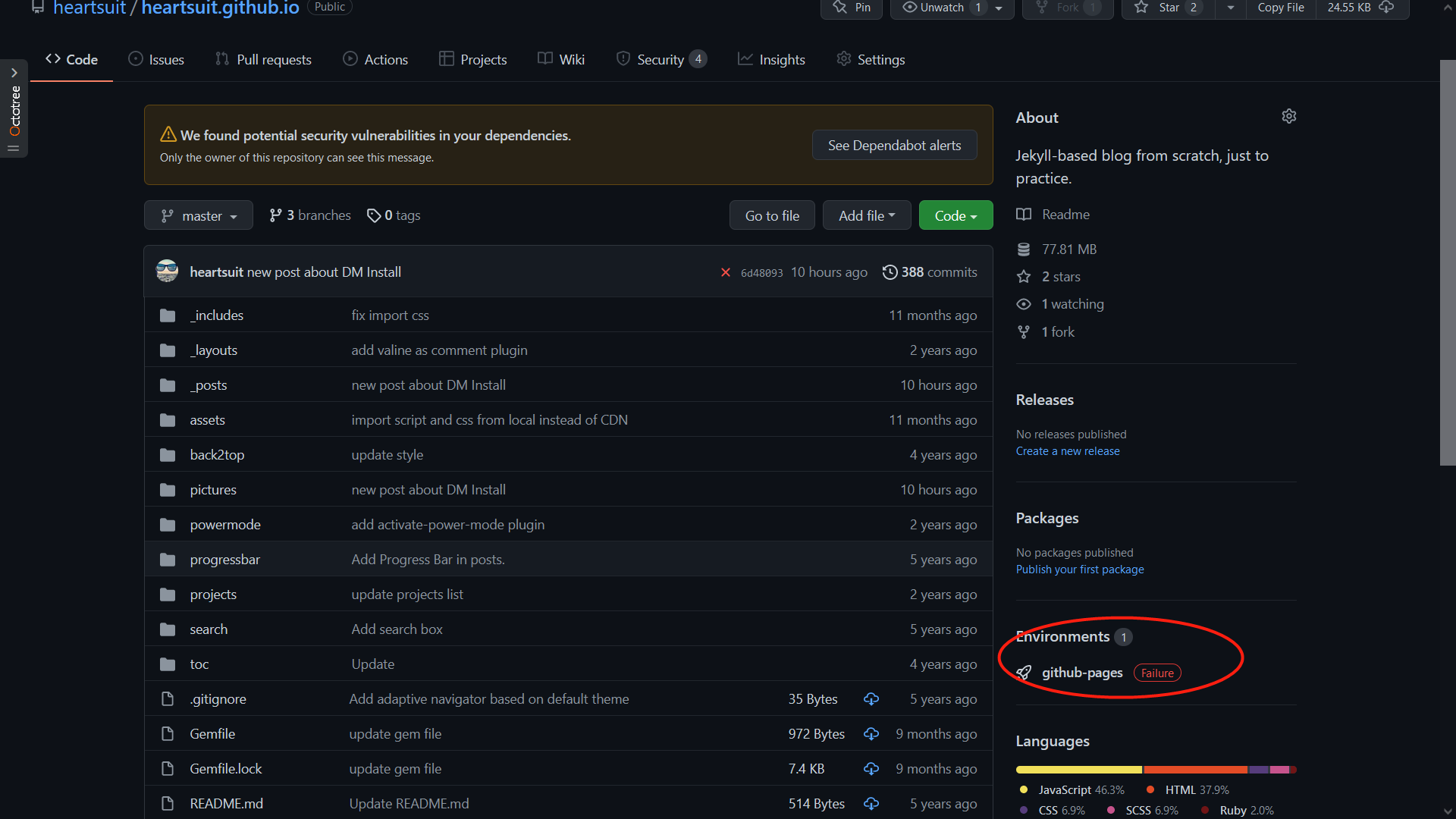
Task: Open the toc folder
Action: [x=199, y=664]
